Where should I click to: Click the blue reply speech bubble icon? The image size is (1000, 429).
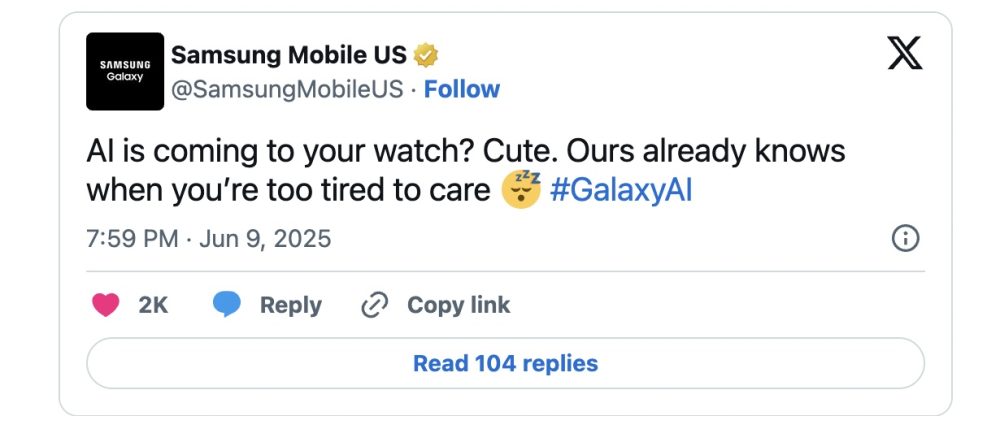tap(227, 305)
